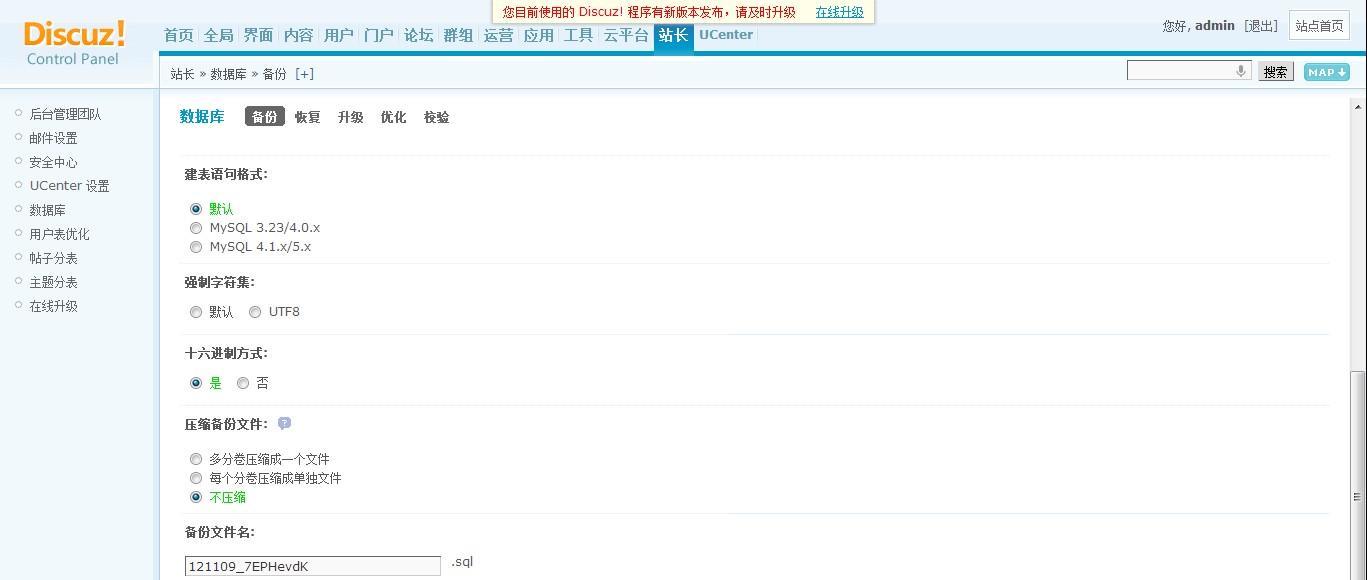Click the voice search microphone icon

(1240, 71)
